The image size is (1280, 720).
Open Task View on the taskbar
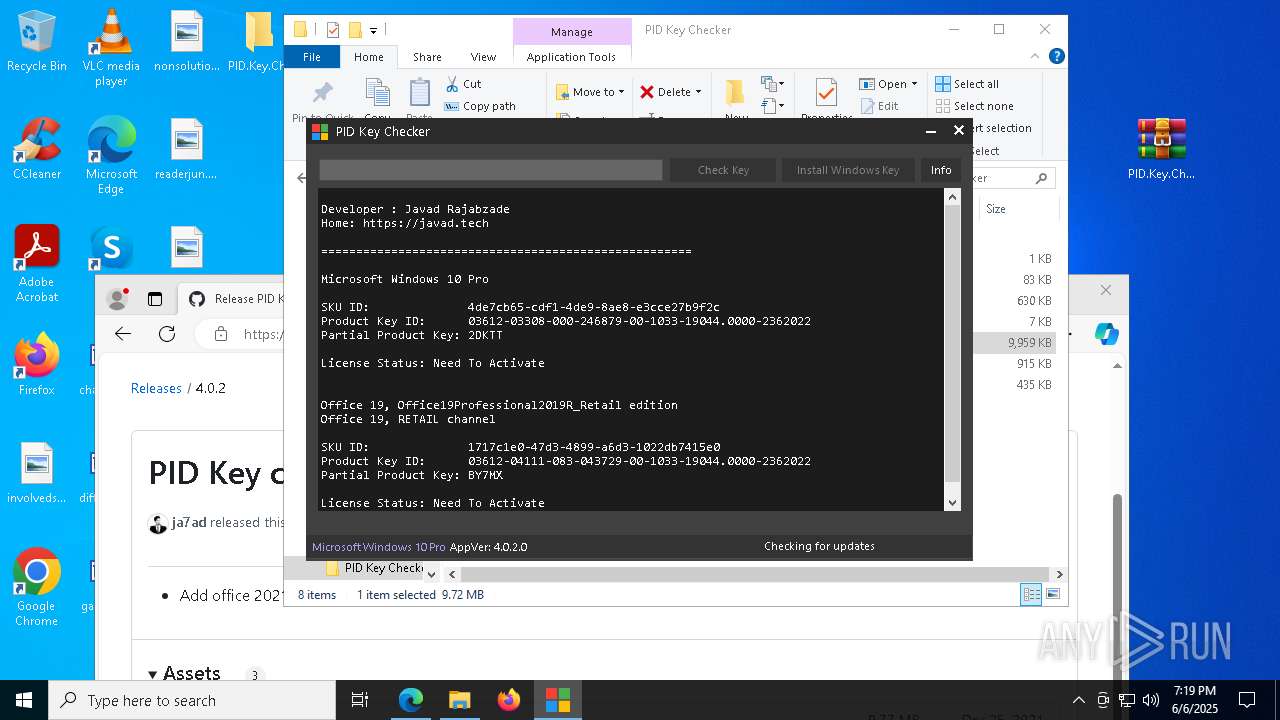tap(360, 700)
